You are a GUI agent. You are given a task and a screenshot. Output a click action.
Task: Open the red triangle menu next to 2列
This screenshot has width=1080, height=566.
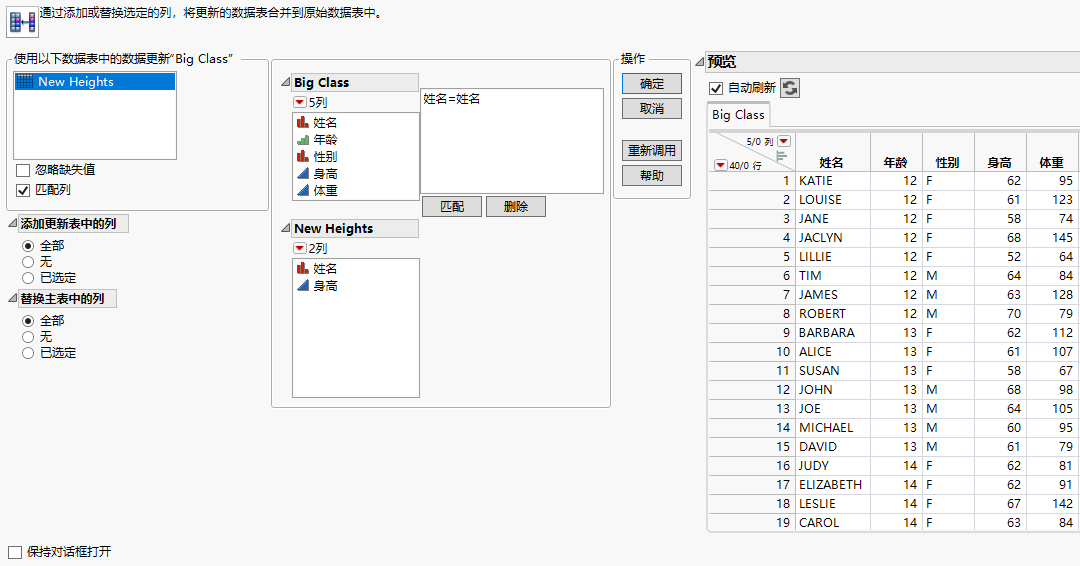point(299,248)
